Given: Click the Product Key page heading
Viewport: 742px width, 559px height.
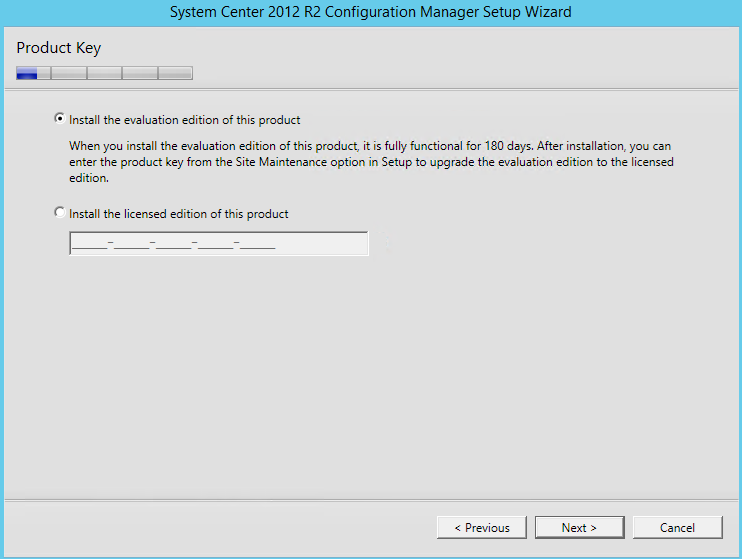Looking at the screenshot, I should (x=59, y=48).
